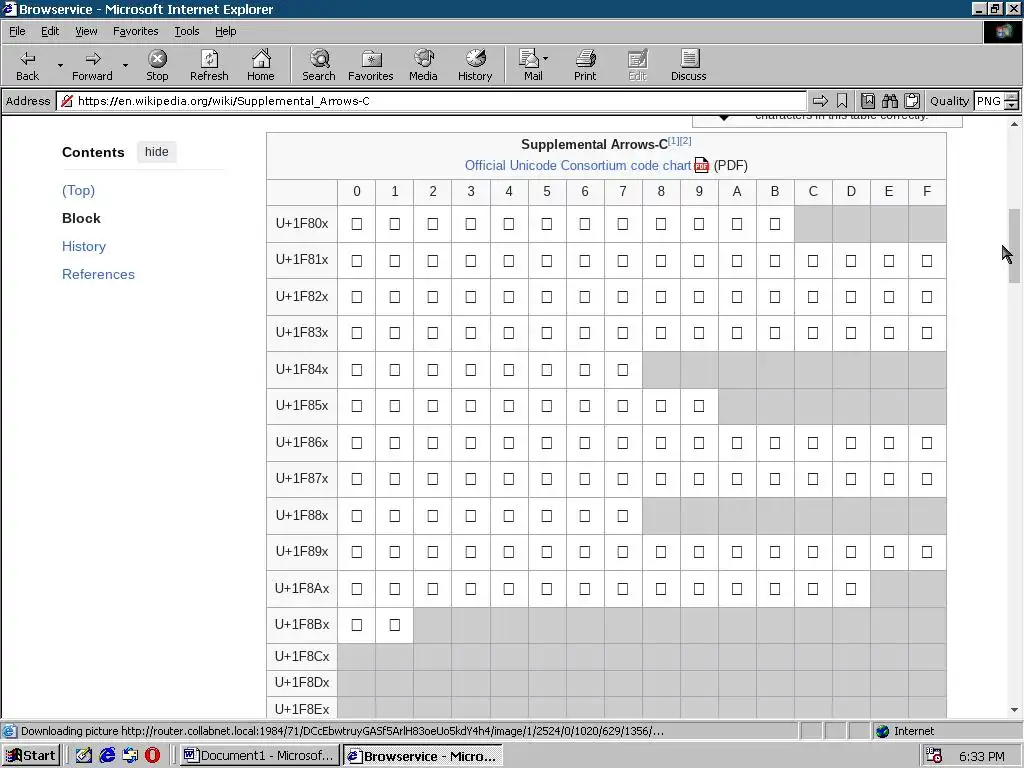Click column header F in table

point(927,191)
